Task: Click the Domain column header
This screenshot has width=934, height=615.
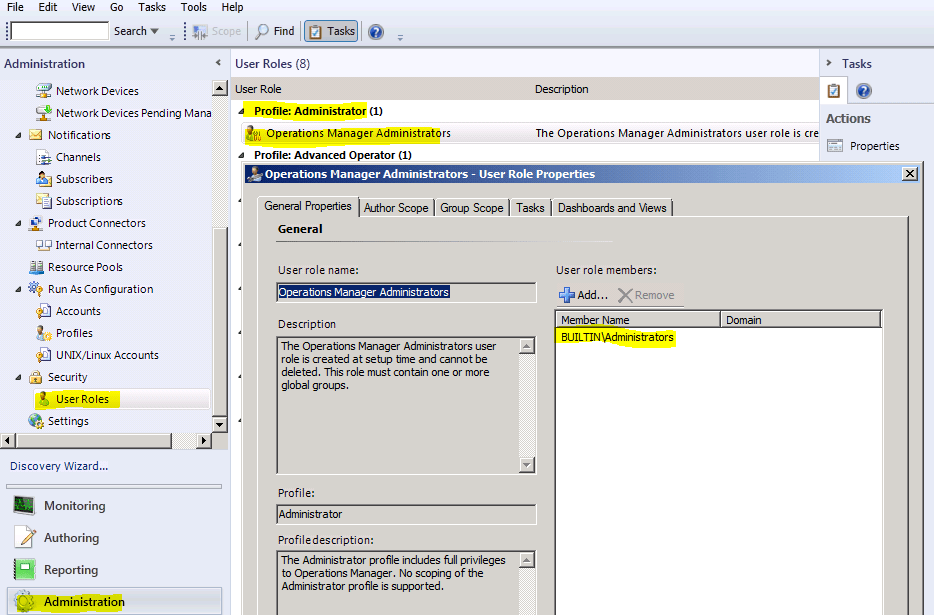Action: click(801, 320)
